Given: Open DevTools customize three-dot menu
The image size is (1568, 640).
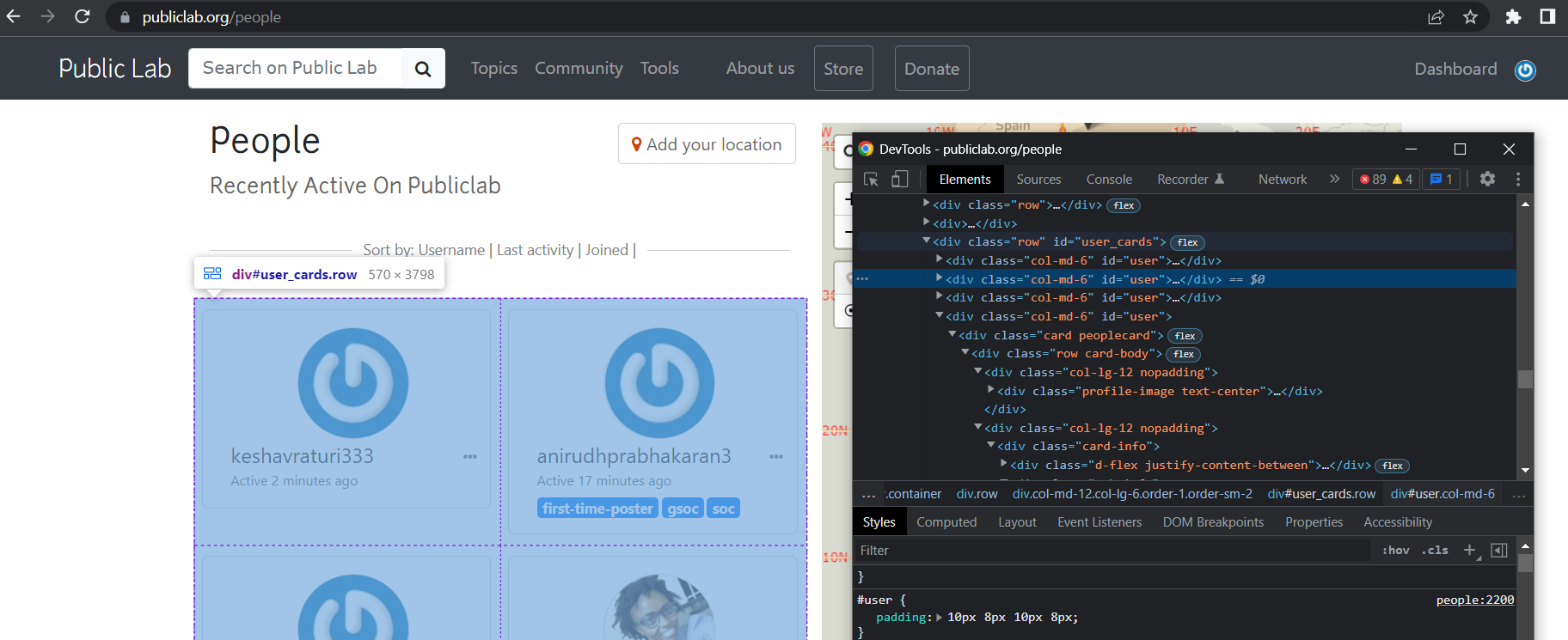Looking at the screenshot, I should pos(1518,179).
